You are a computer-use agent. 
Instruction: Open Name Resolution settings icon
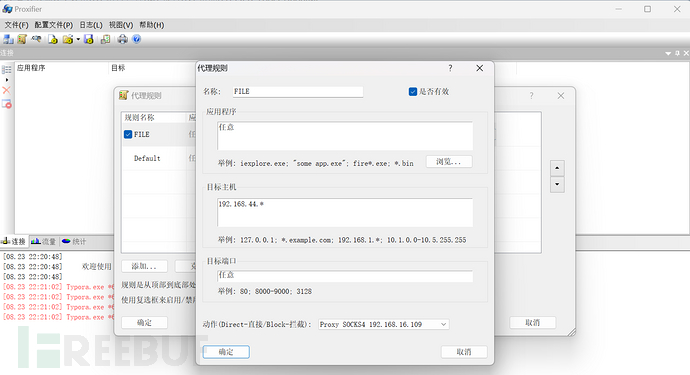click(37, 39)
